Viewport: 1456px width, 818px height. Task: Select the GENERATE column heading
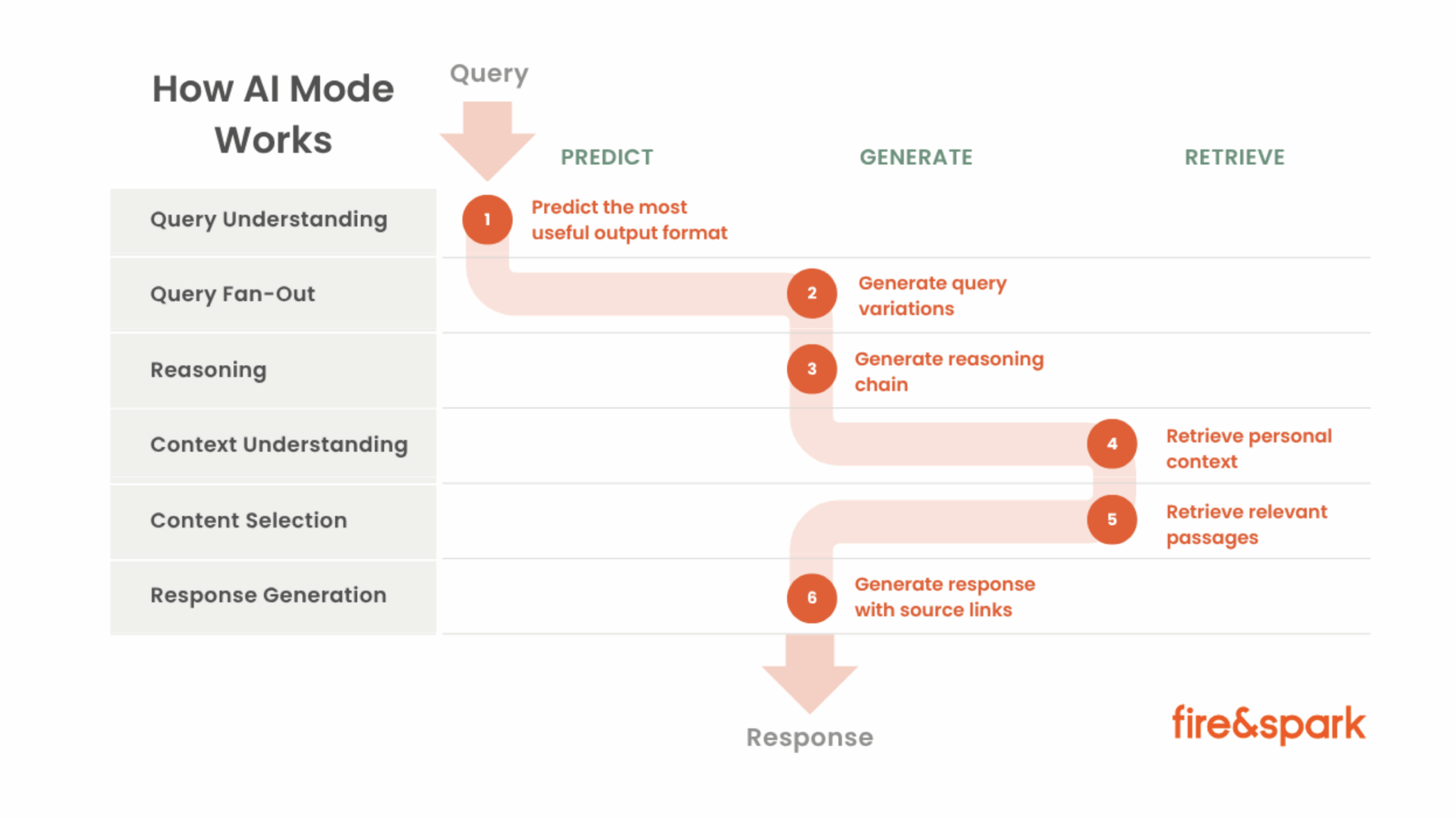pos(916,157)
